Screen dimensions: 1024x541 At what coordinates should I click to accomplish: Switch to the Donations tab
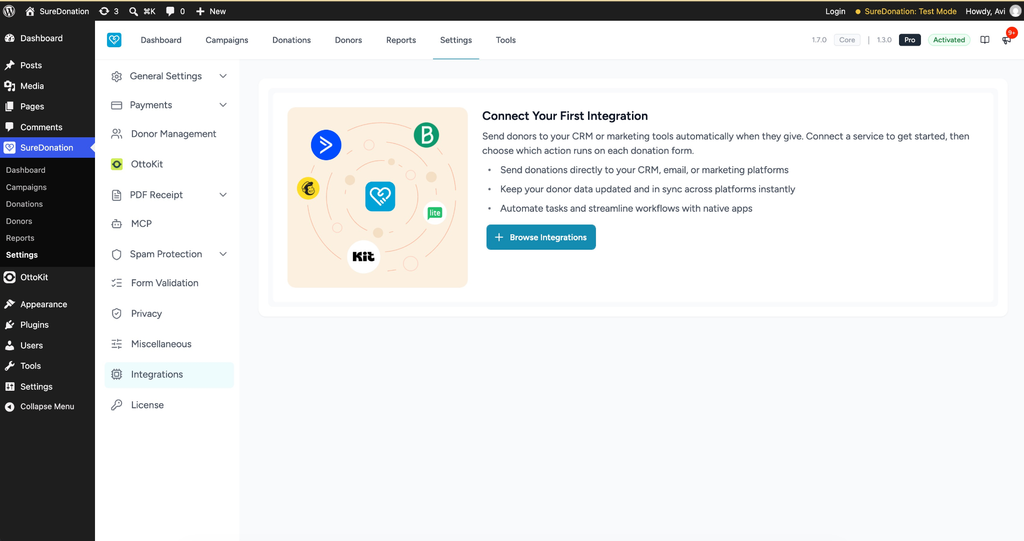tap(291, 40)
